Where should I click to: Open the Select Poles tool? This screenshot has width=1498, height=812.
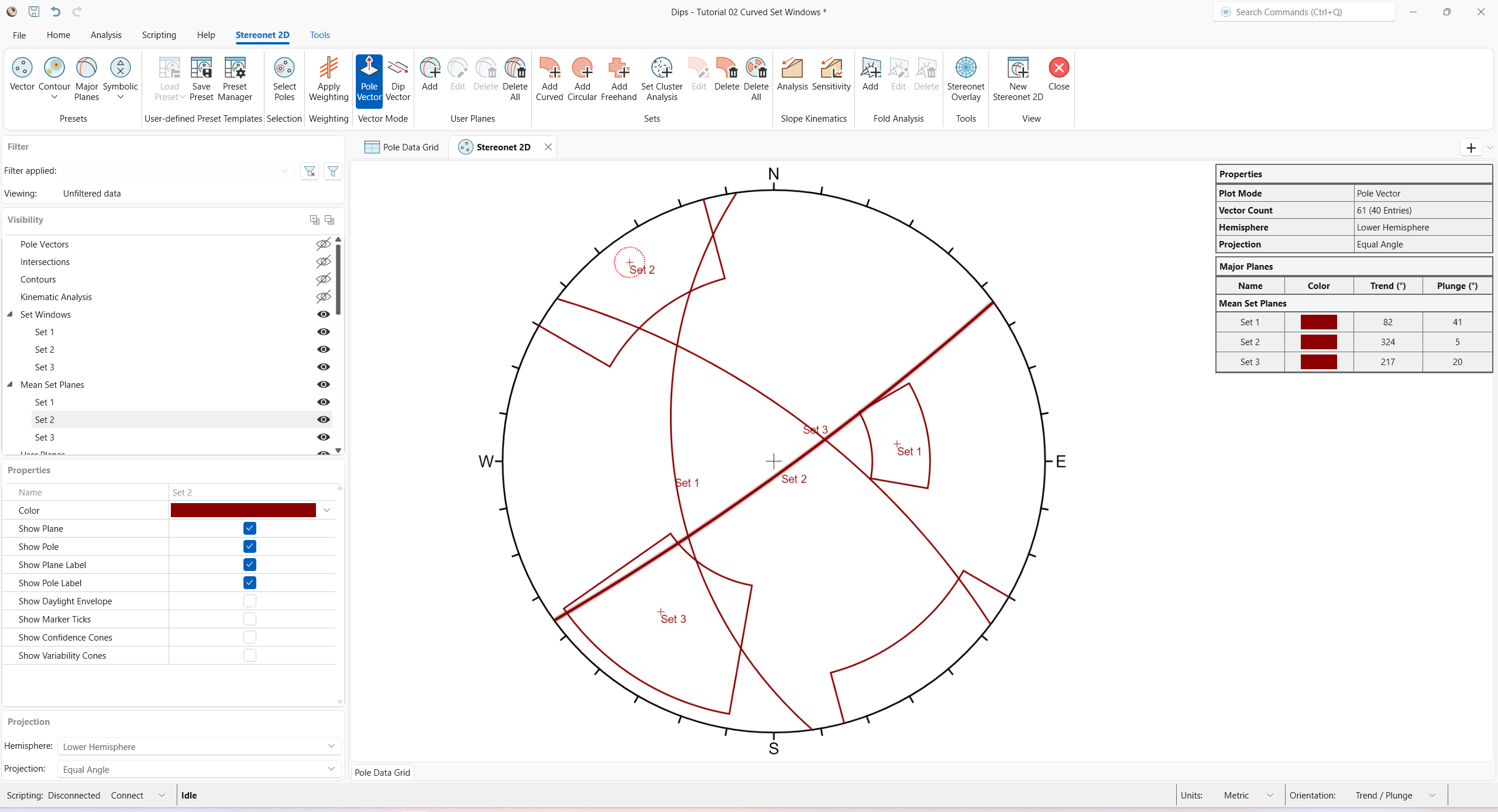pos(284,79)
